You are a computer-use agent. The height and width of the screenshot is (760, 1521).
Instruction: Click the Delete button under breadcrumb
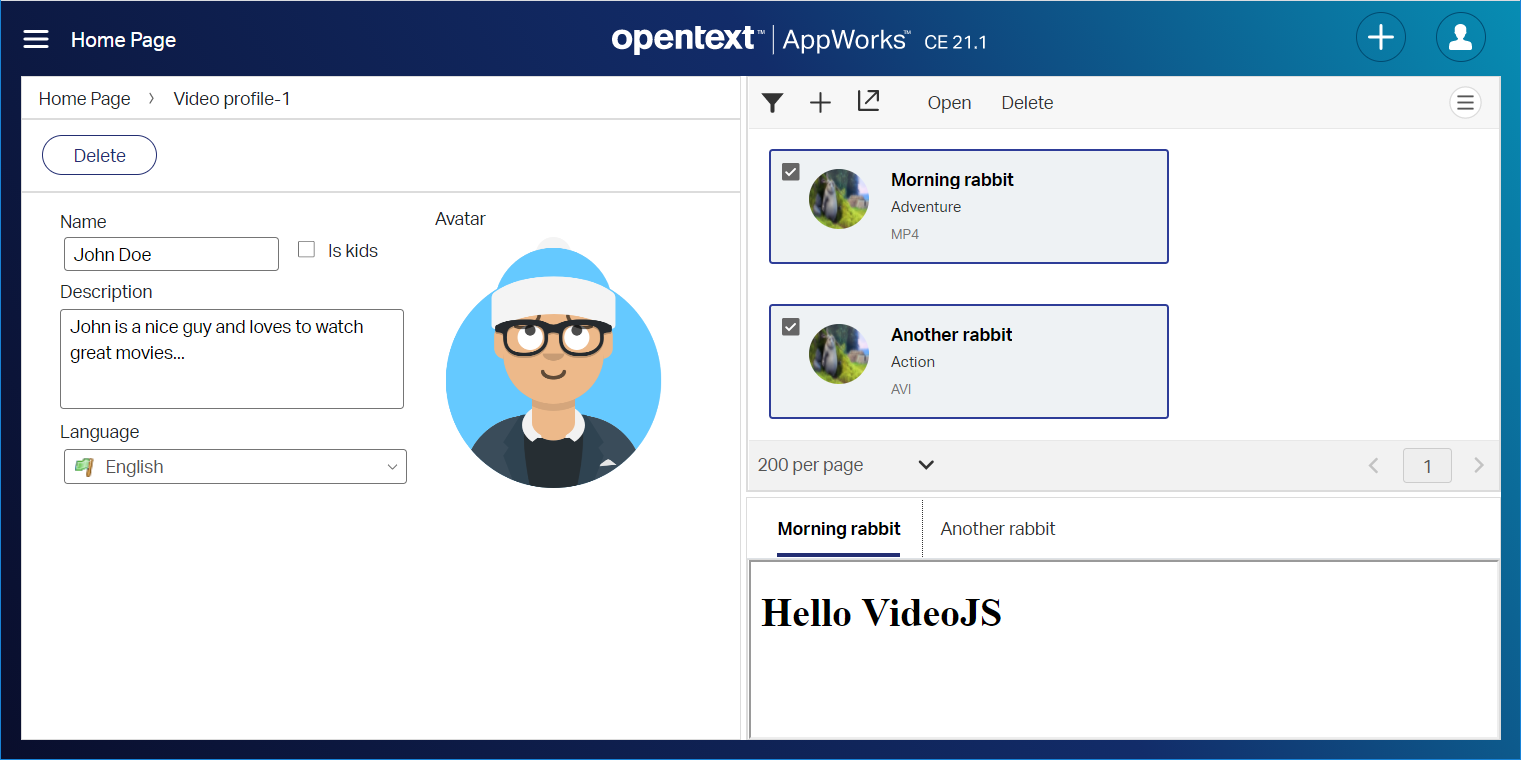click(99, 155)
